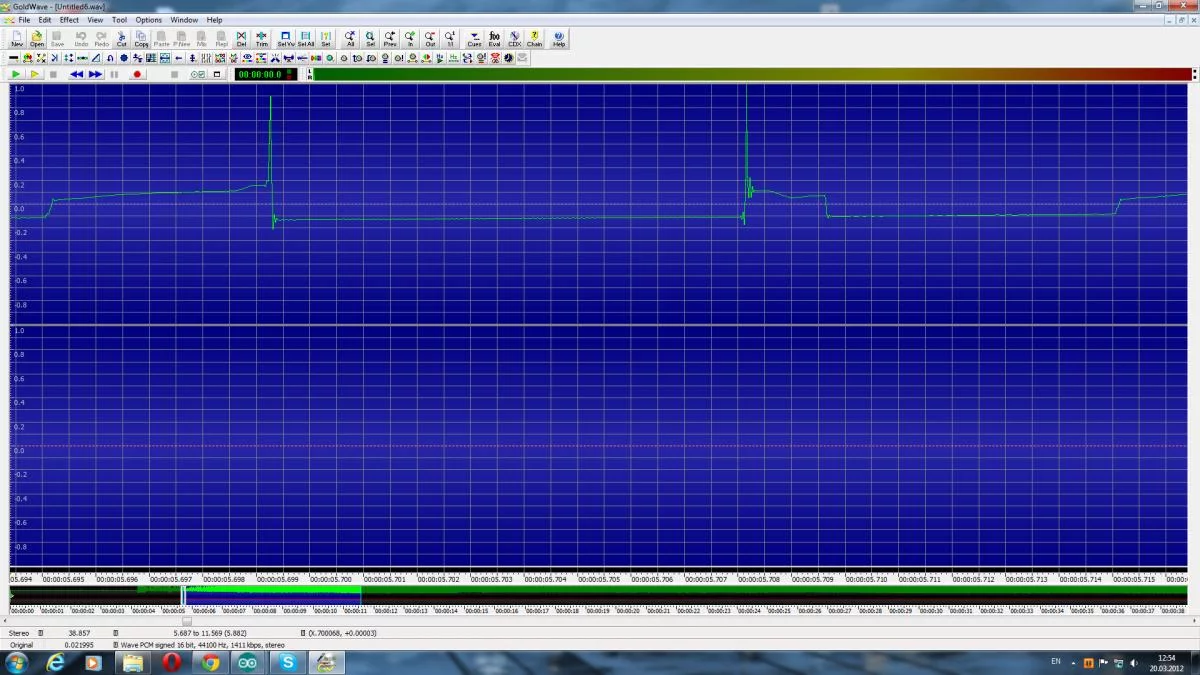This screenshot has height=675, width=1200.
Task: Click the Sel All toolbar icon
Action: click(x=305, y=39)
